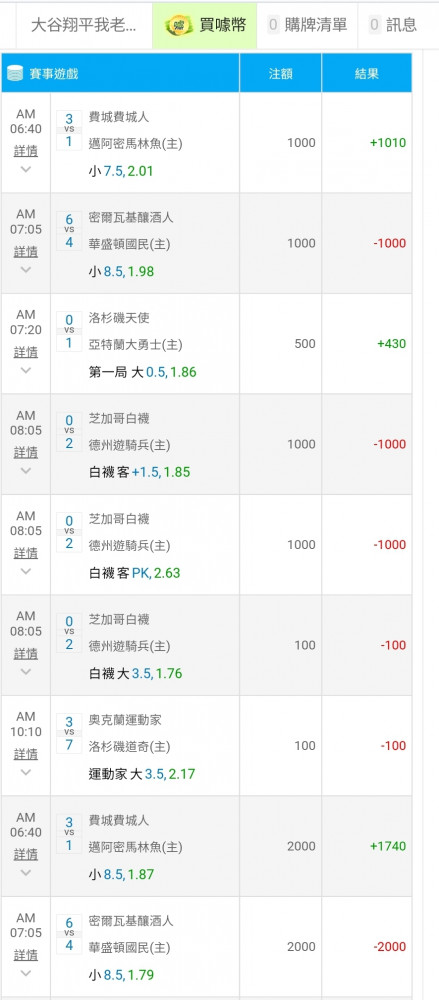This screenshot has height=1000, width=439.
Task: Expand chevron under 07:05 小8.5,1.79 bet
Action: [26, 973]
